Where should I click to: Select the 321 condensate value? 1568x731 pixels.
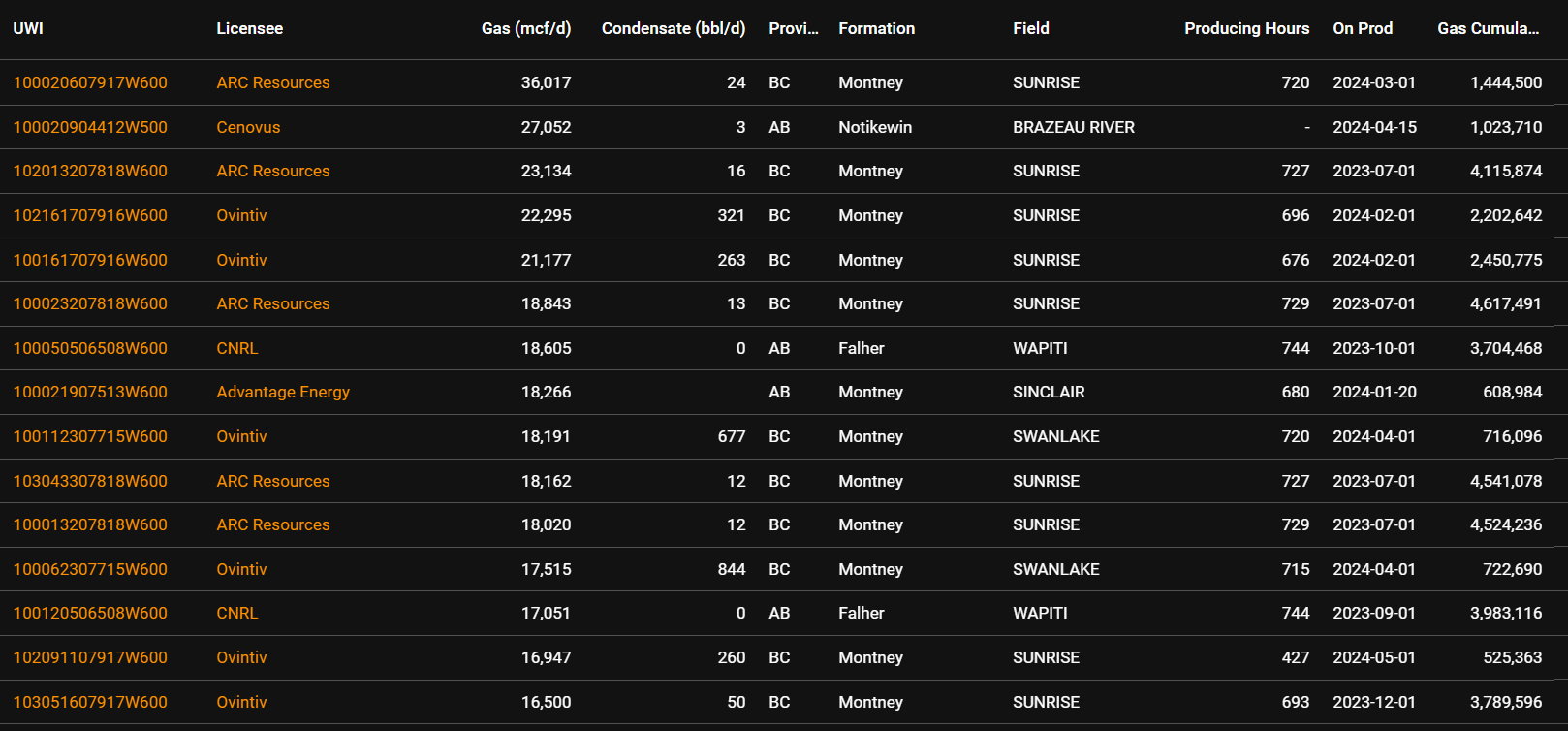pyautogui.click(x=732, y=215)
